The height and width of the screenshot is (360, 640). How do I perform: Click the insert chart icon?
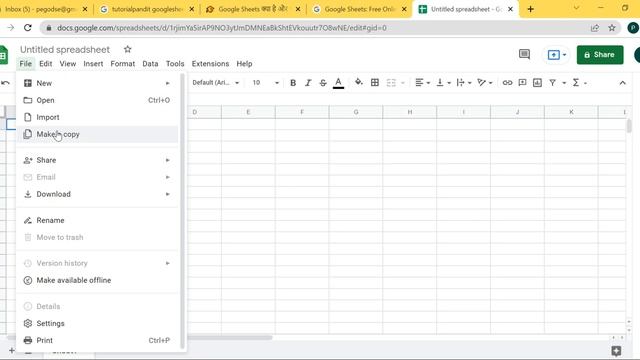coord(537,83)
